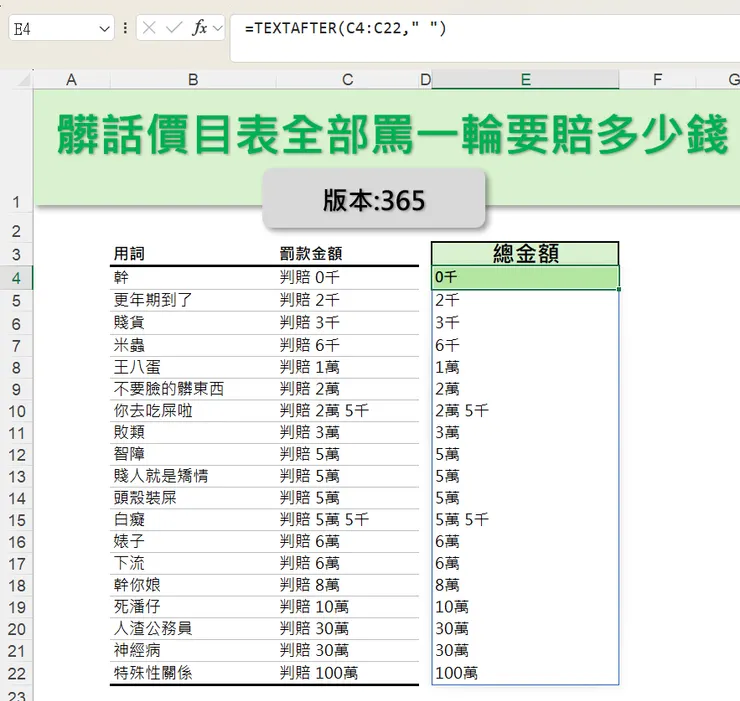740x701 pixels.
Task: Select cell 特殊性關係
Action: pyautogui.click(x=193, y=673)
